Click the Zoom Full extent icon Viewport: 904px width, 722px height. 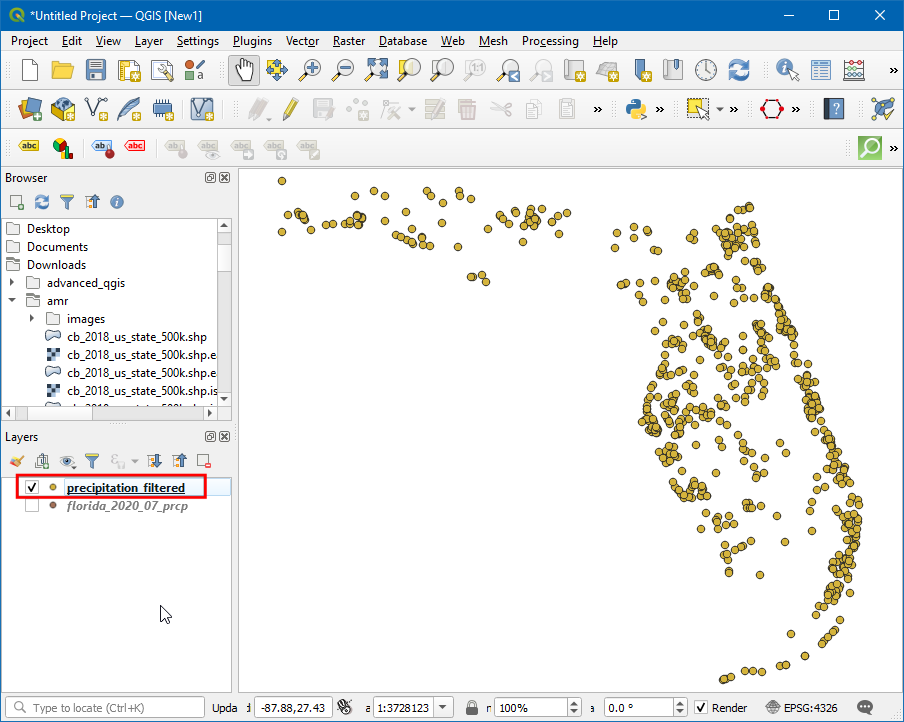coord(376,70)
